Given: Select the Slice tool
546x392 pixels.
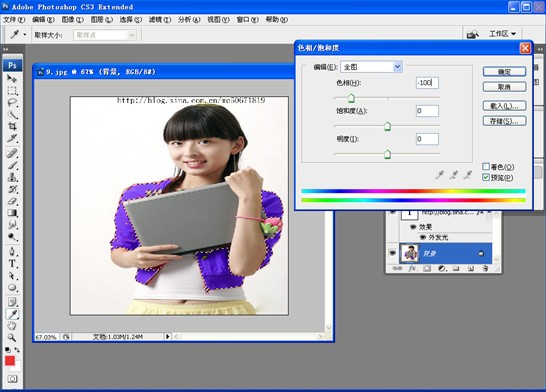Looking at the screenshot, I should 12,138.
